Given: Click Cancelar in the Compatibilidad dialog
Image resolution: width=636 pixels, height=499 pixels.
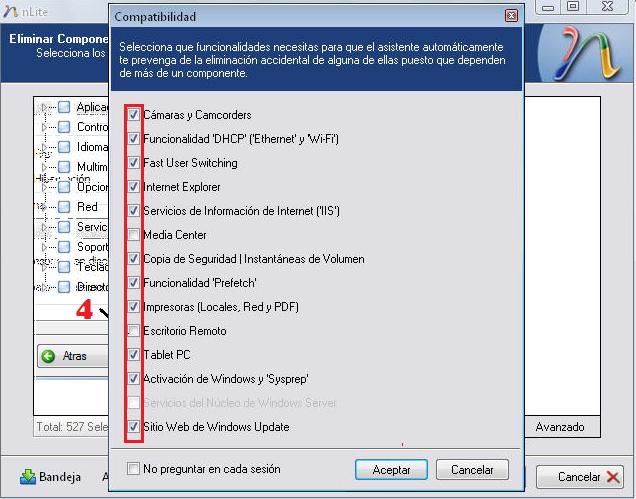Looking at the screenshot, I should coord(472,469).
